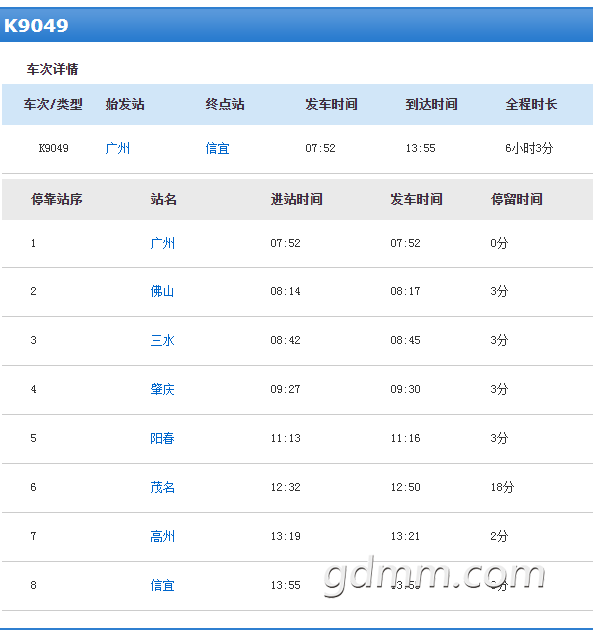
Task: Click the 站名 column header
Action: pos(163,199)
